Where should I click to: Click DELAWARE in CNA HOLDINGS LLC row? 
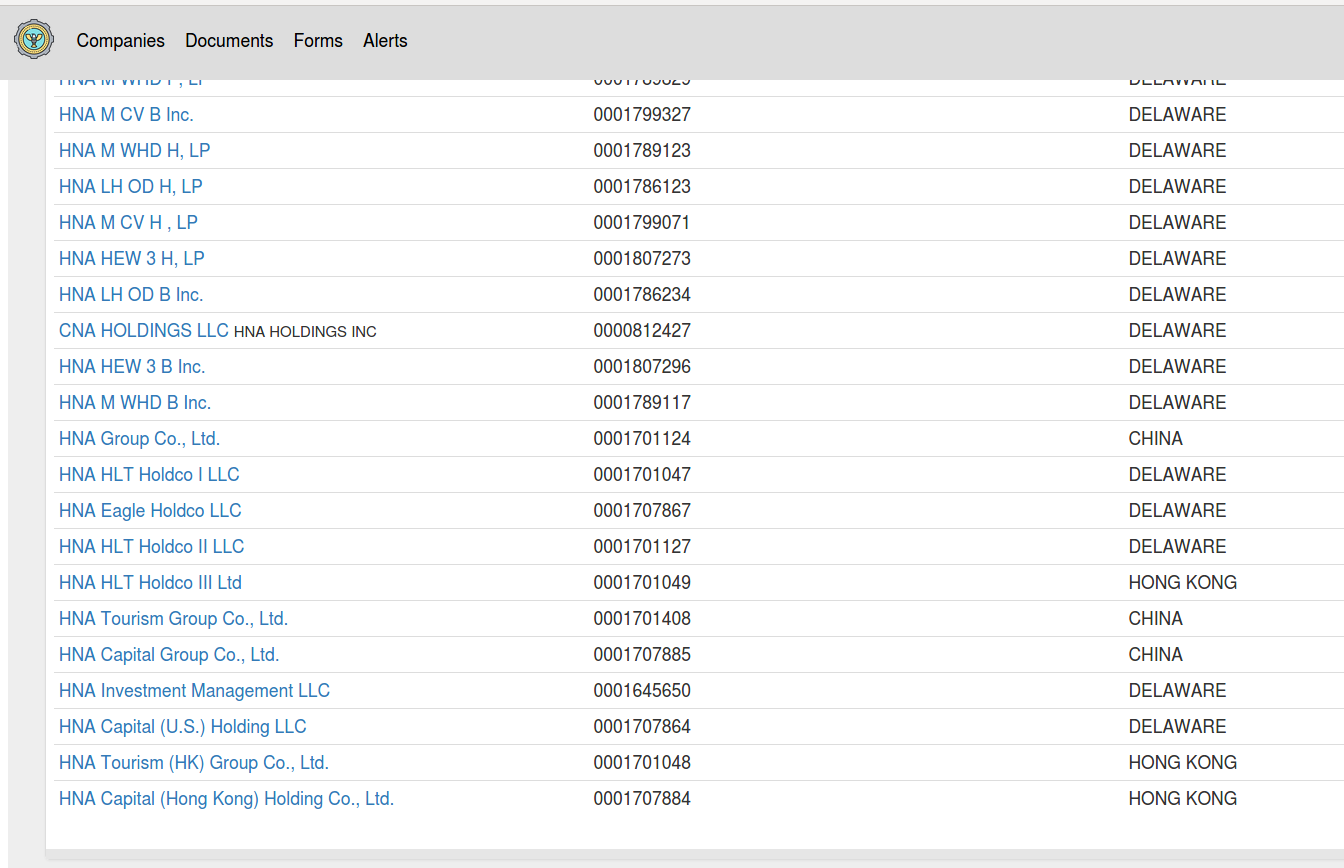click(x=1177, y=331)
